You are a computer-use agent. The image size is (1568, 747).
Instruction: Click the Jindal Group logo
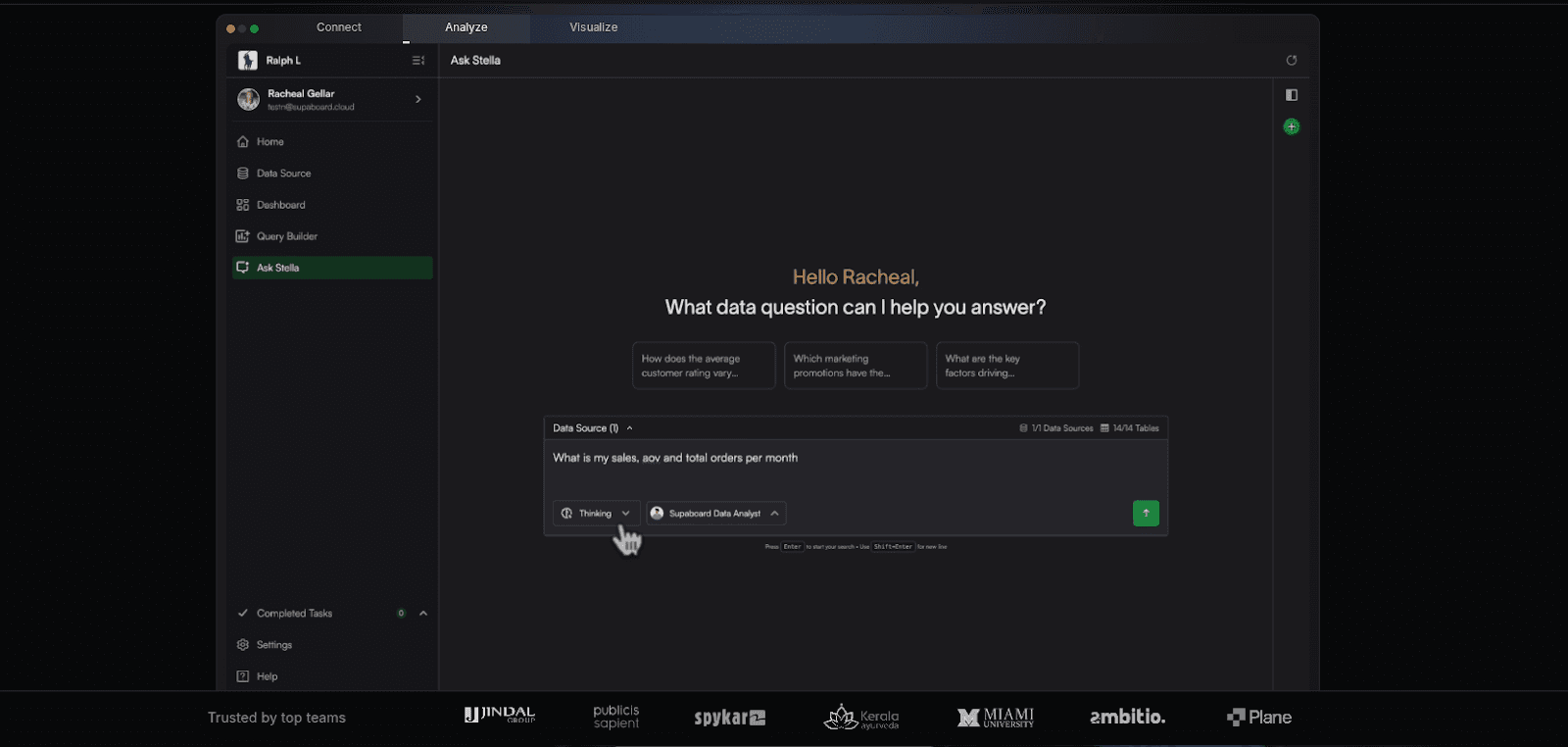pyautogui.click(x=500, y=716)
